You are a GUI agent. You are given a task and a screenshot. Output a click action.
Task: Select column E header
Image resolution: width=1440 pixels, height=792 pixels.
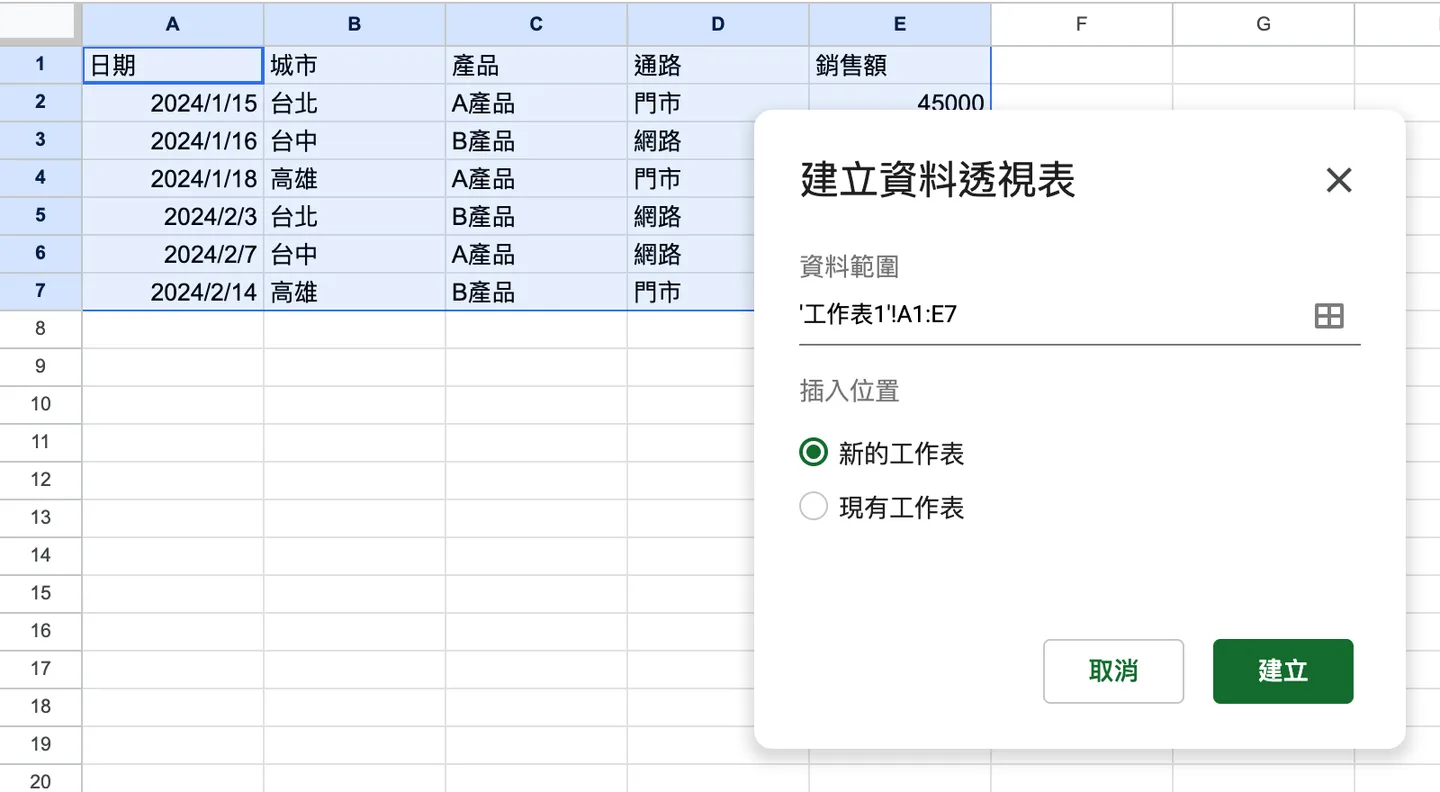point(900,24)
